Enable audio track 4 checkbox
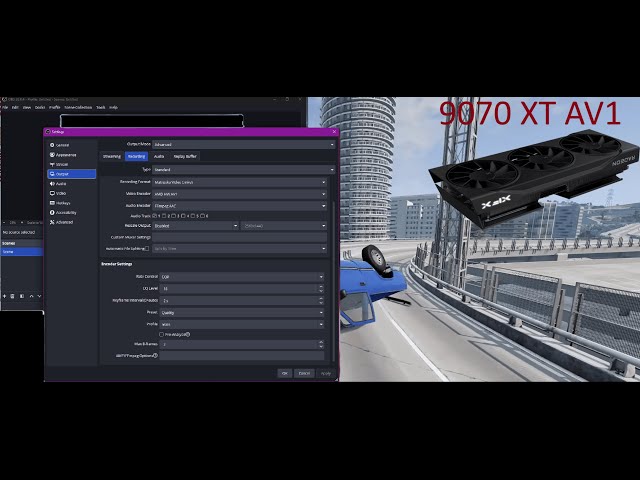640x480 pixels. (x=184, y=216)
